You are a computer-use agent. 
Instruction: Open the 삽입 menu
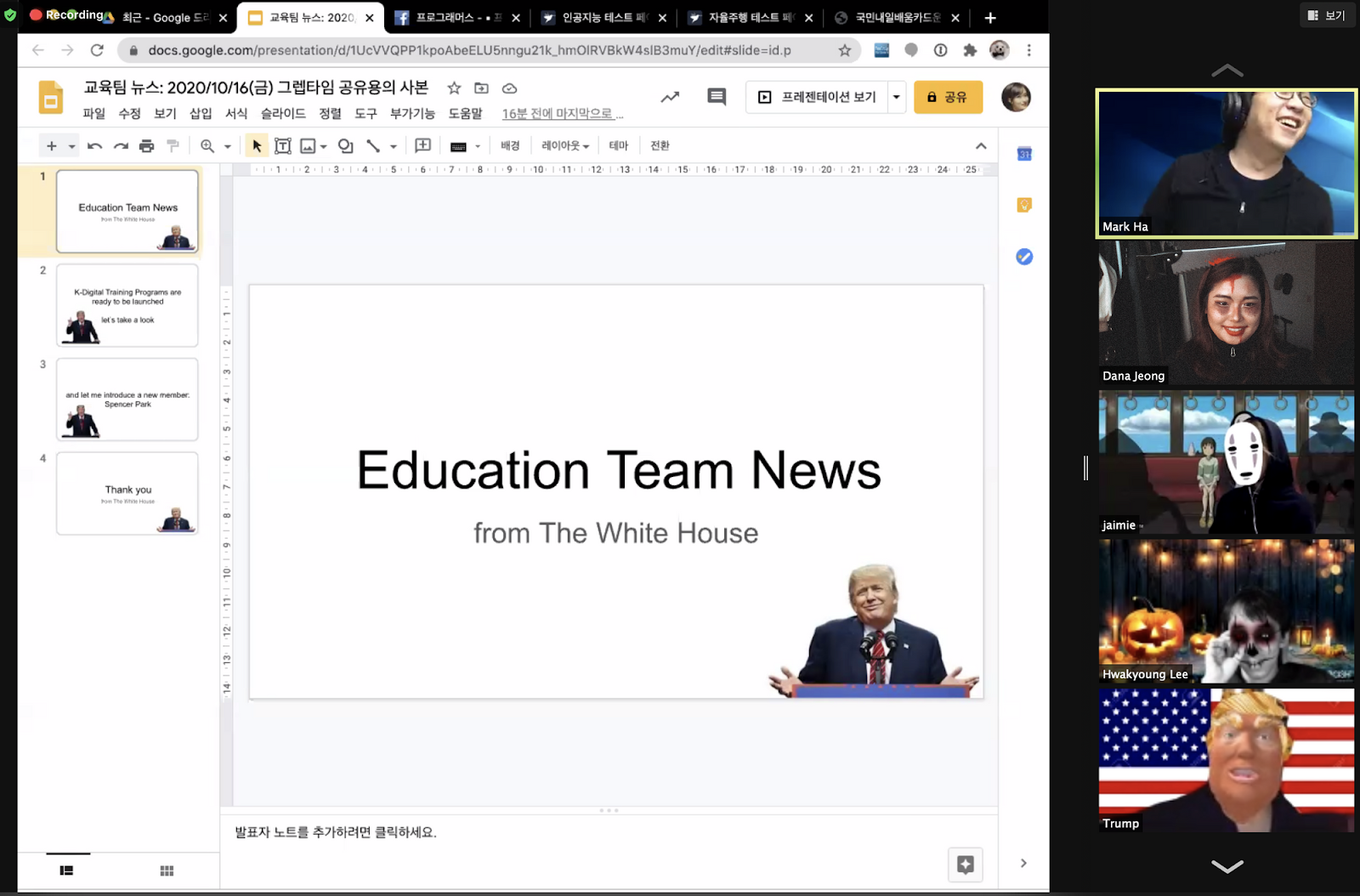[x=201, y=113]
